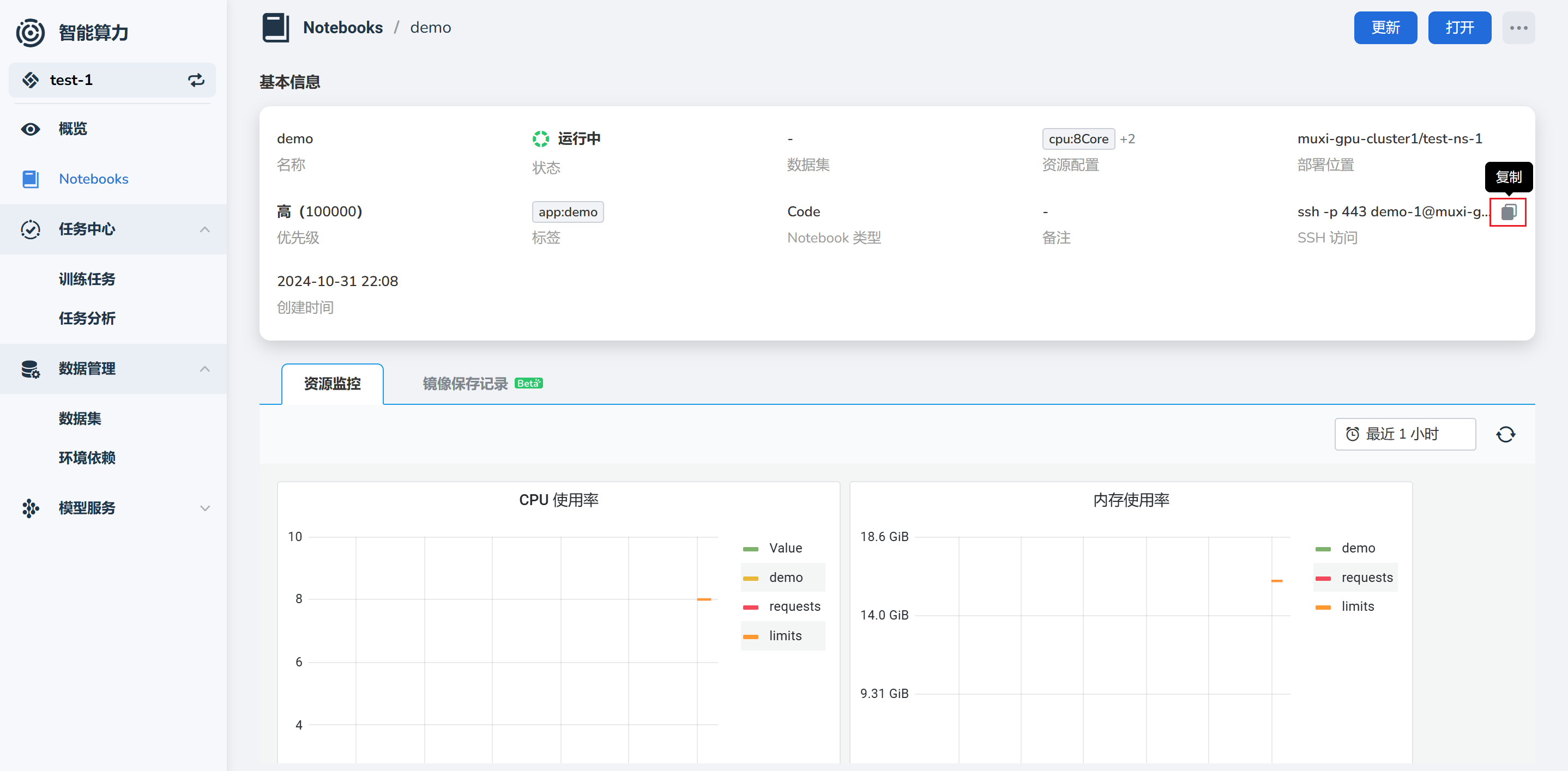The image size is (1568, 771).
Task: Open 任务分析 in the sidebar
Action: [x=87, y=318]
